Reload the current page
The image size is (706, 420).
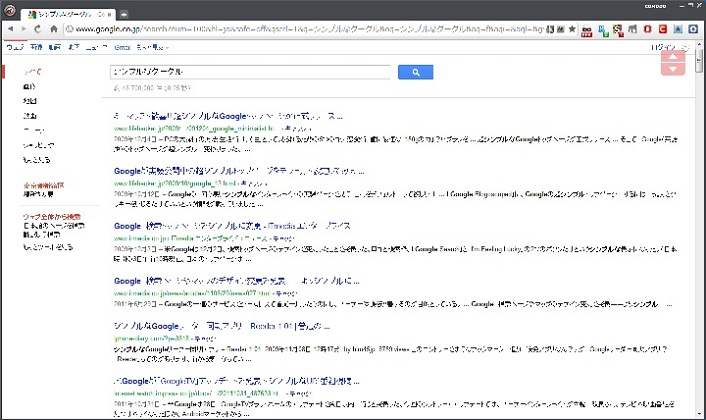point(38,29)
